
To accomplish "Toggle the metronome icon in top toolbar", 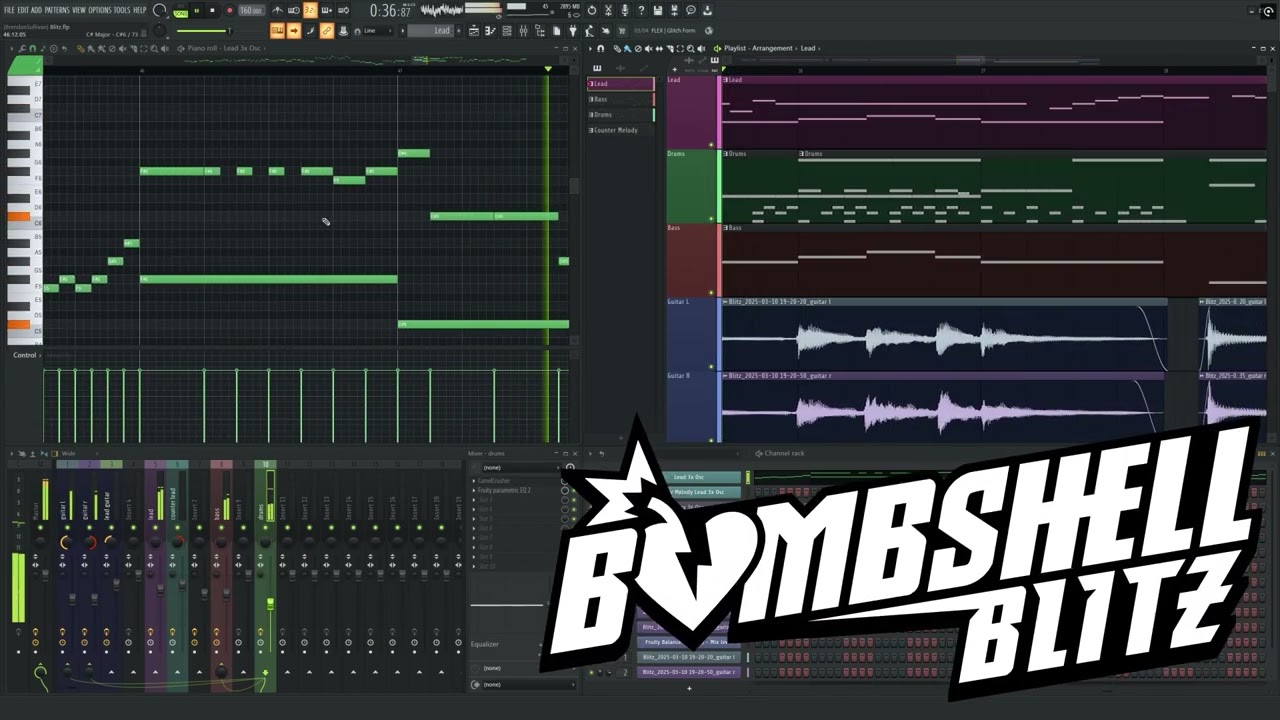I will tap(277, 10).
